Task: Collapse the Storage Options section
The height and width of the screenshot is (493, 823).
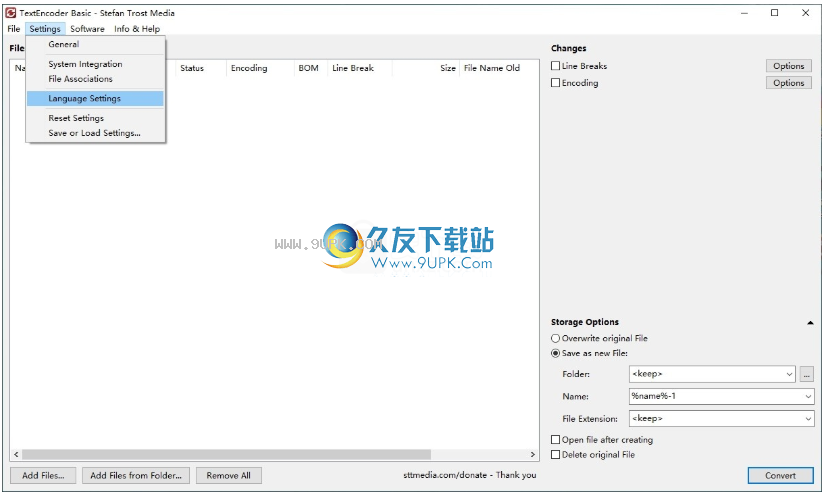Action: click(x=810, y=322)
